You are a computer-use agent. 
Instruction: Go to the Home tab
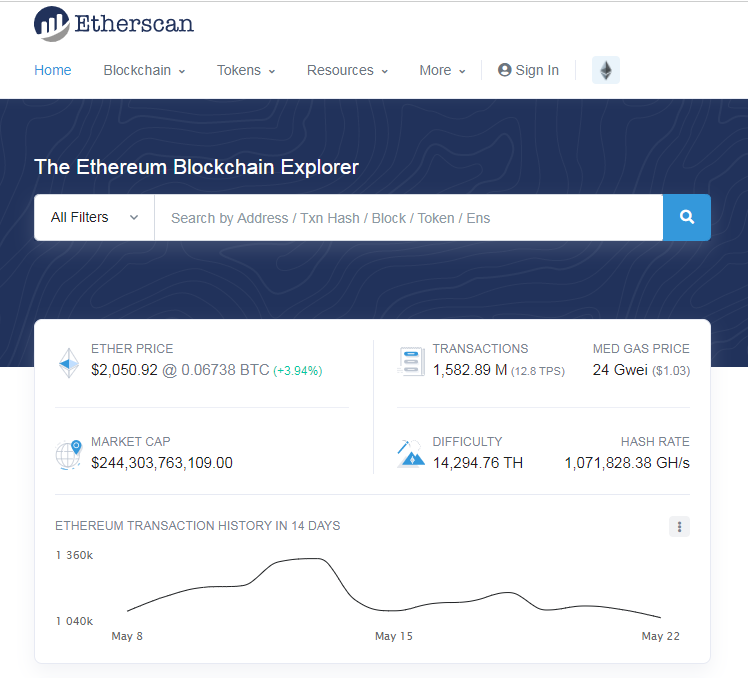pos(52,70)
